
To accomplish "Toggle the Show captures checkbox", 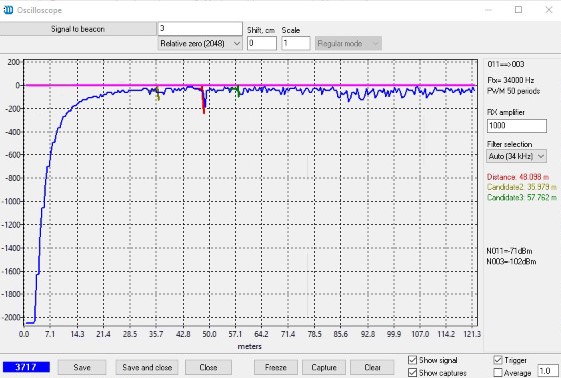I will (413, 373).
